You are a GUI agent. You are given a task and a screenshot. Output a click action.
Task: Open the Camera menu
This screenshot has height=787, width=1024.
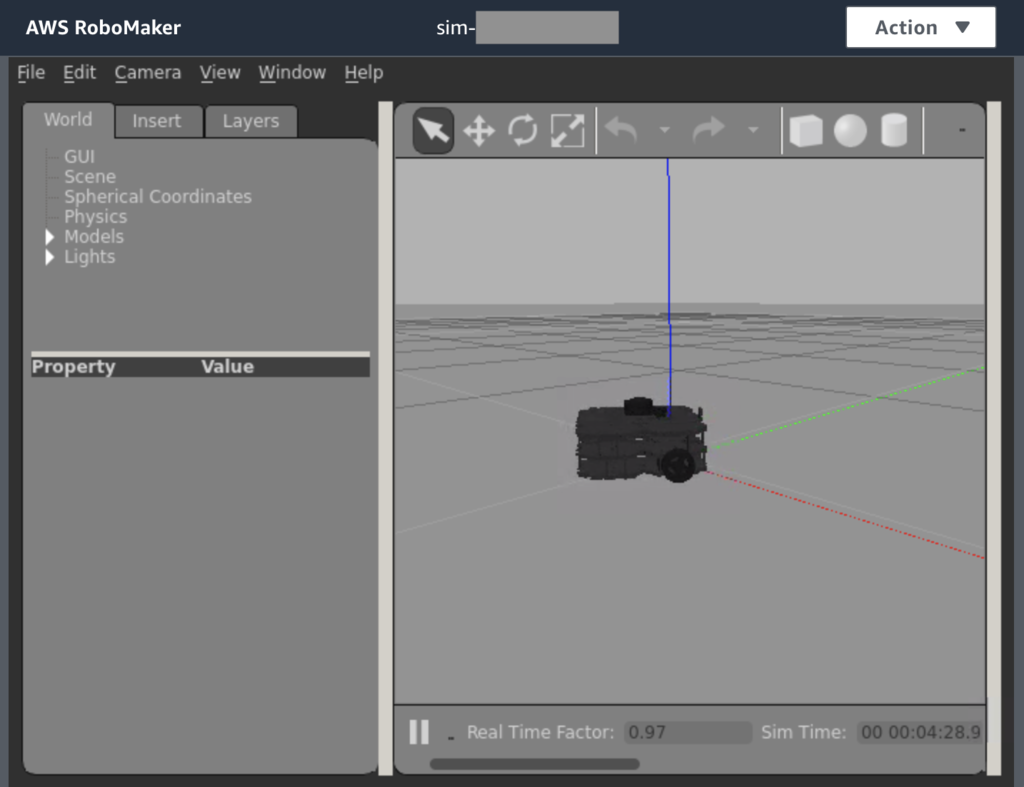tap(148, 72)
